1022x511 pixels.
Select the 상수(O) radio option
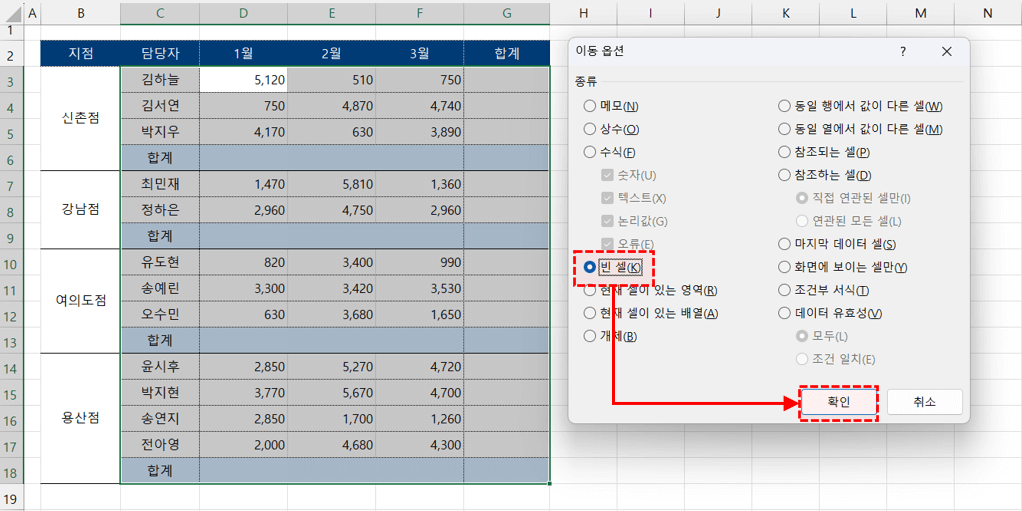pyautogui.click(x=611, y=129)
